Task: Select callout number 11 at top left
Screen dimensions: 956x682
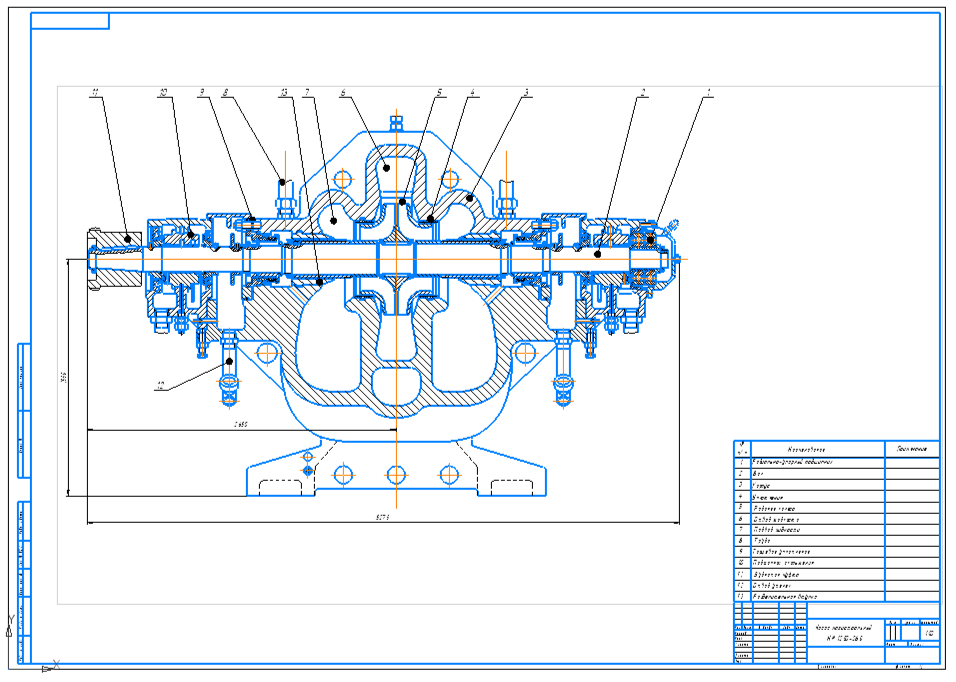Action: pyautogui.click(x=95, y=93)
